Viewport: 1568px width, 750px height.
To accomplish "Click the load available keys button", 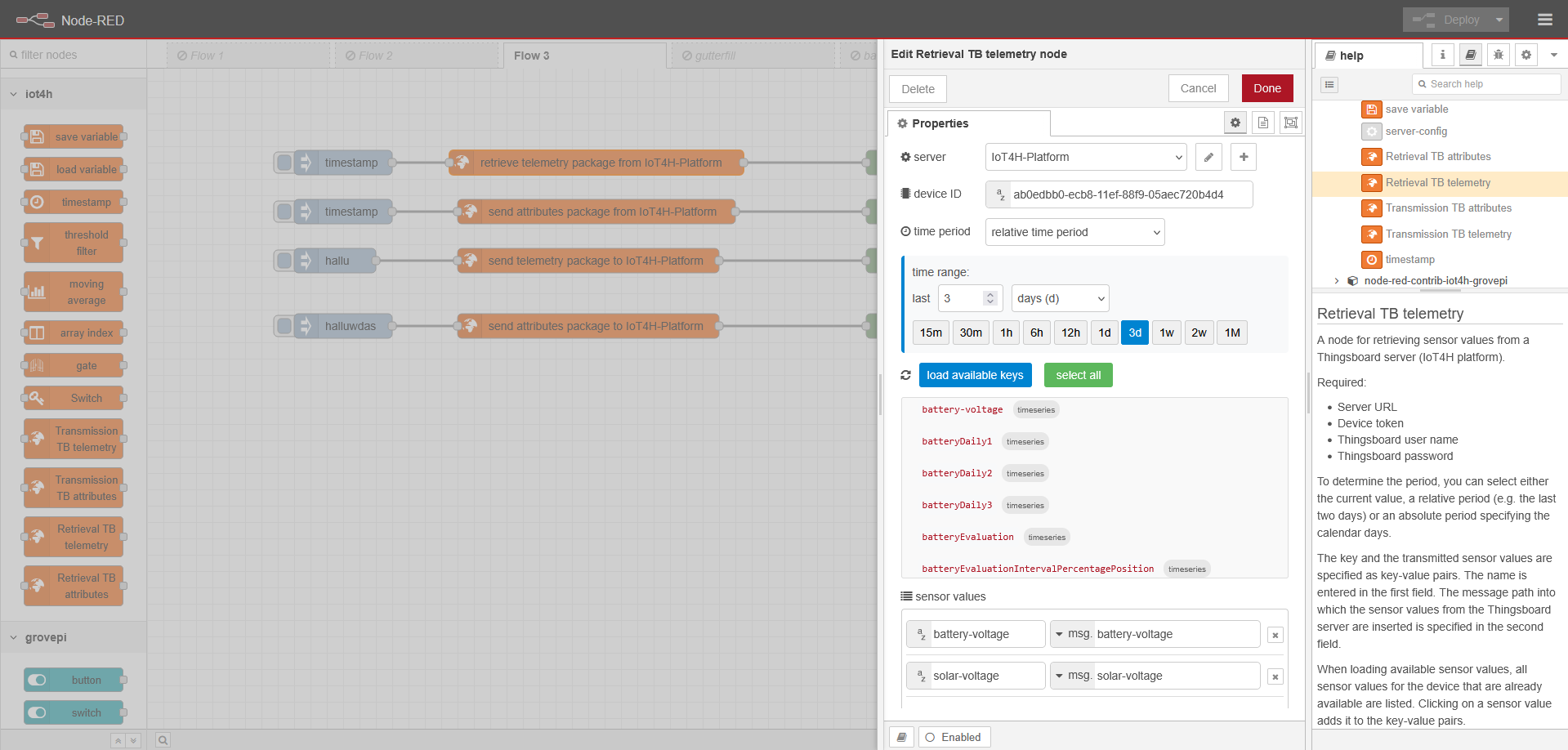I will [x=975, y=375].
